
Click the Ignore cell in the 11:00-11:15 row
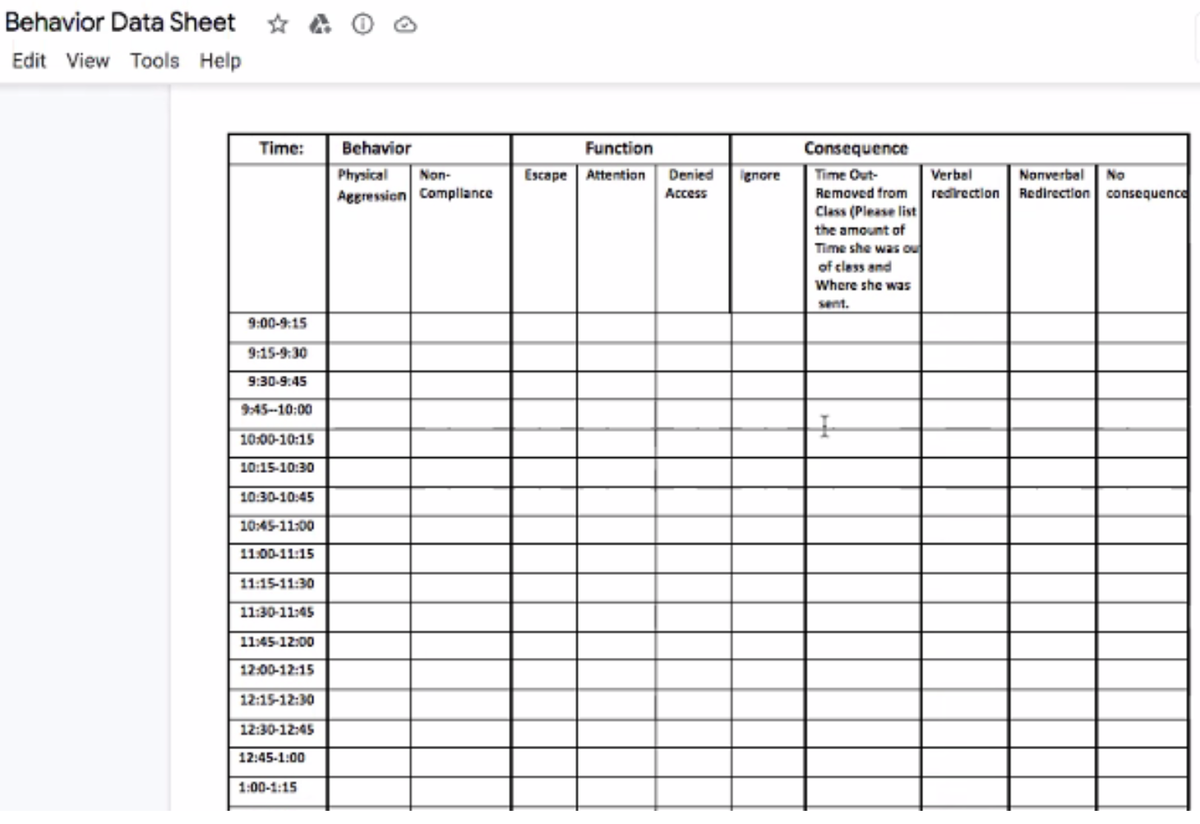pos(768,557)
